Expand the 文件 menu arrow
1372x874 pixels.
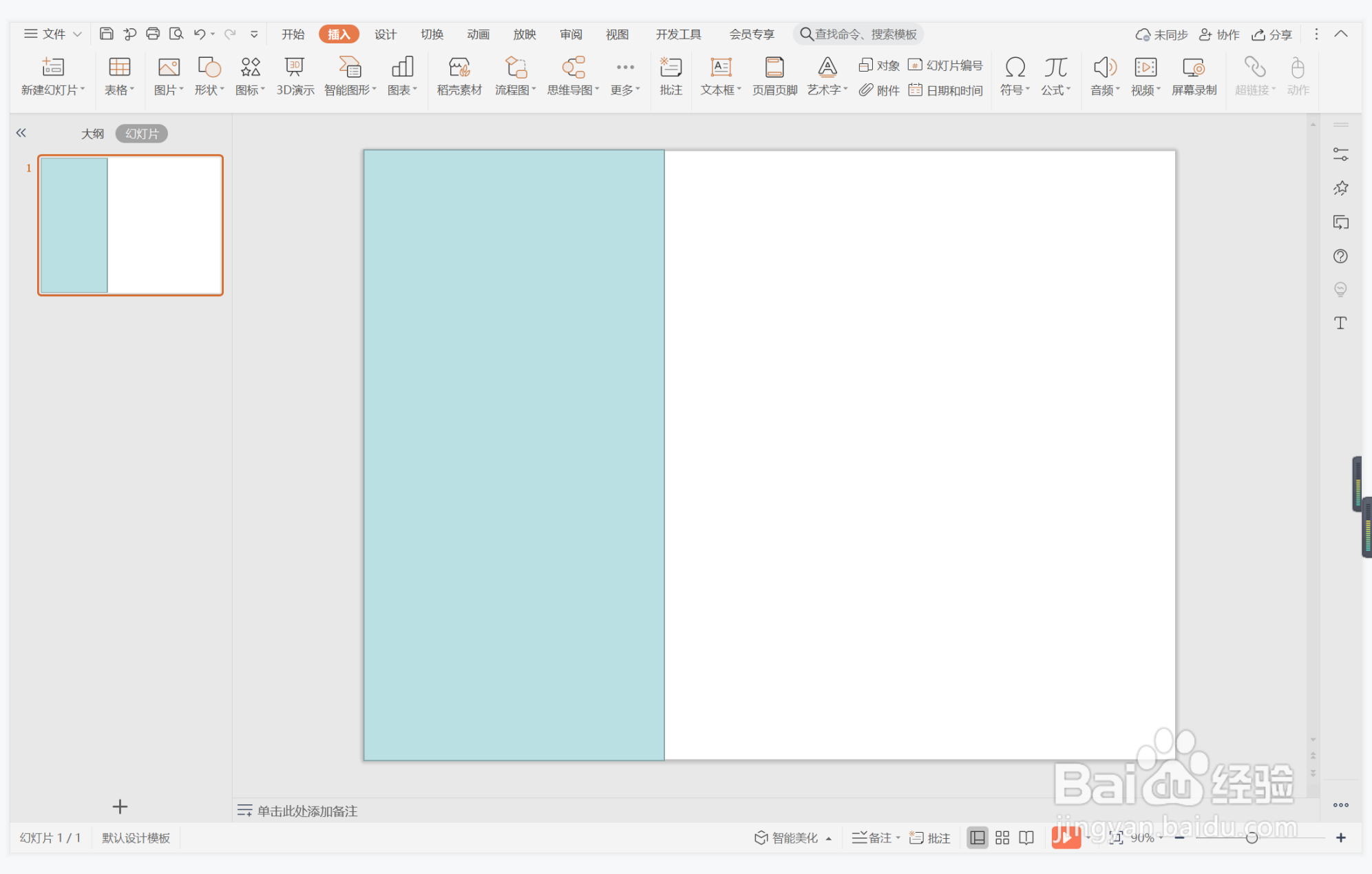78,34
